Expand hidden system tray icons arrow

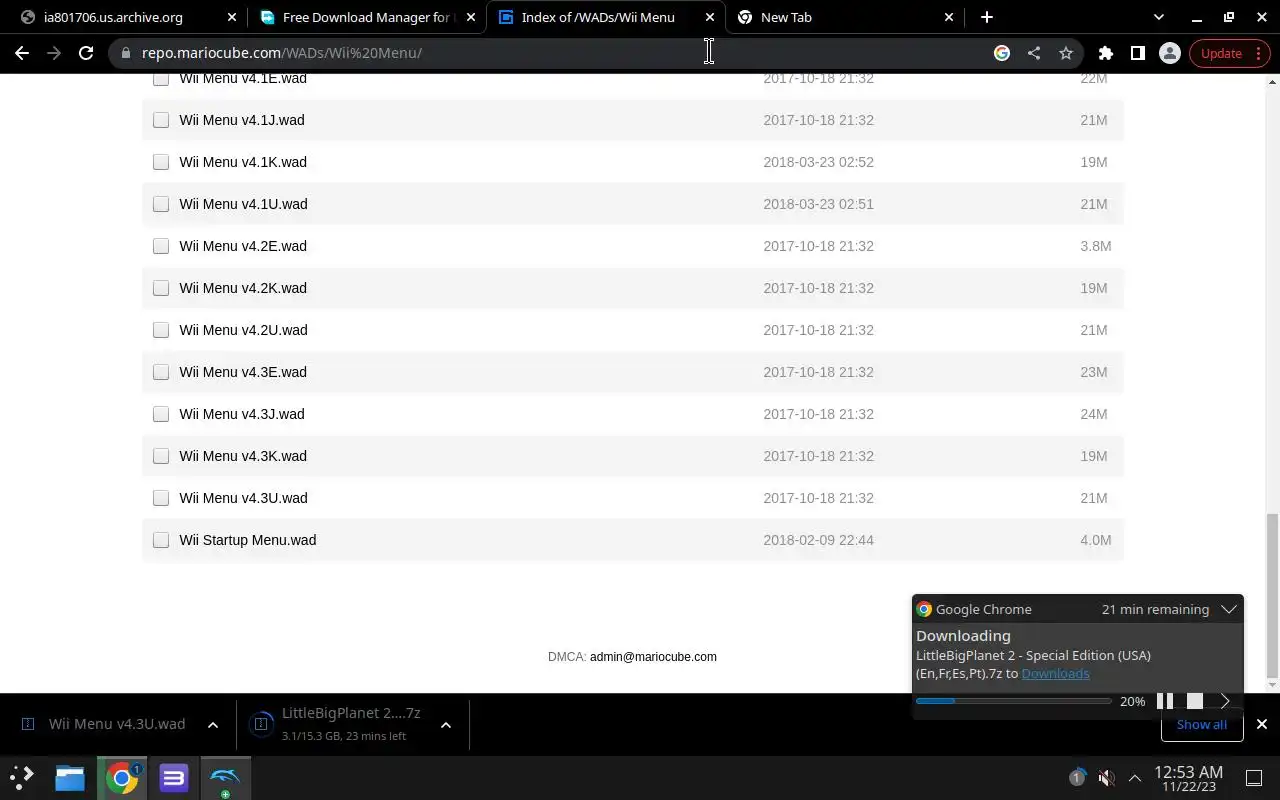coord(1135,777)
